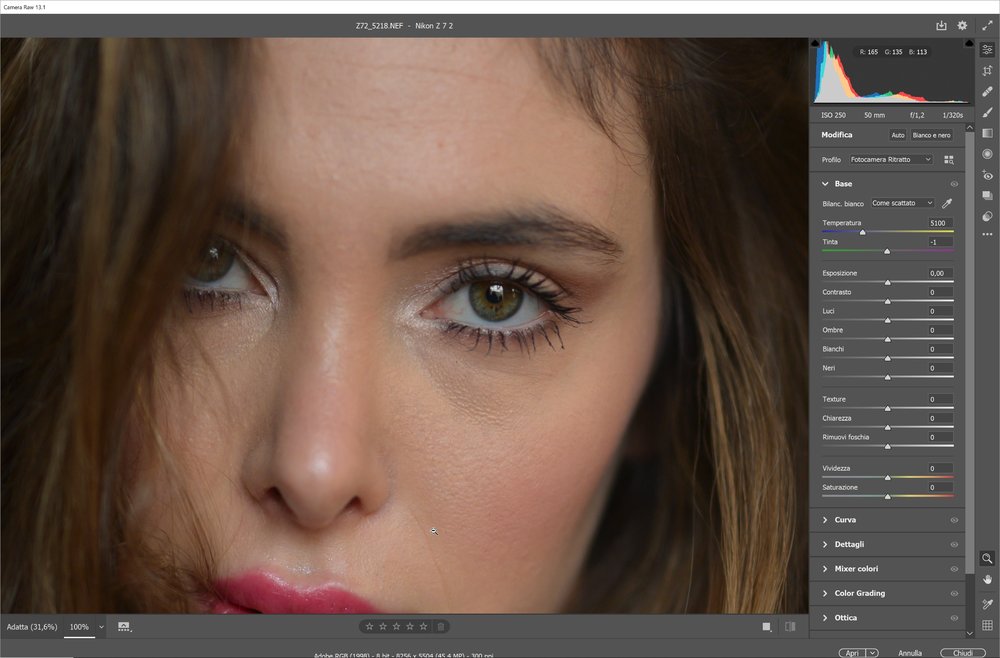The height and width of the screenshot is (658, 1000).
Task: Select the Adjustment Brush tool
Action: coord(987,112)
